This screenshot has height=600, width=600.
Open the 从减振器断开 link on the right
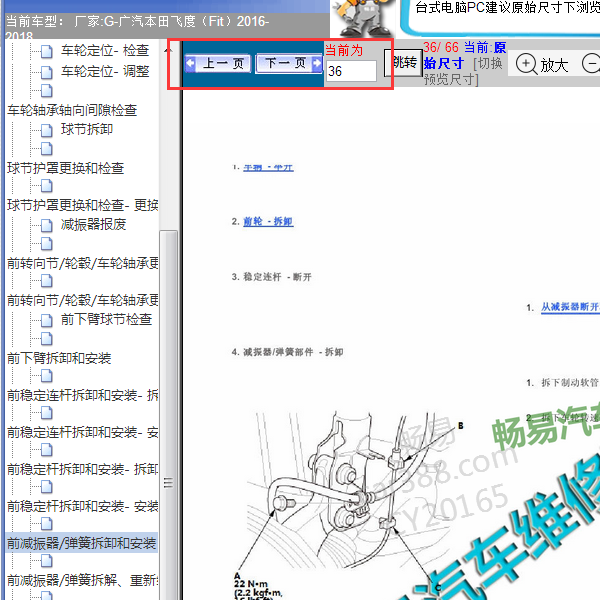click(570, 307)
